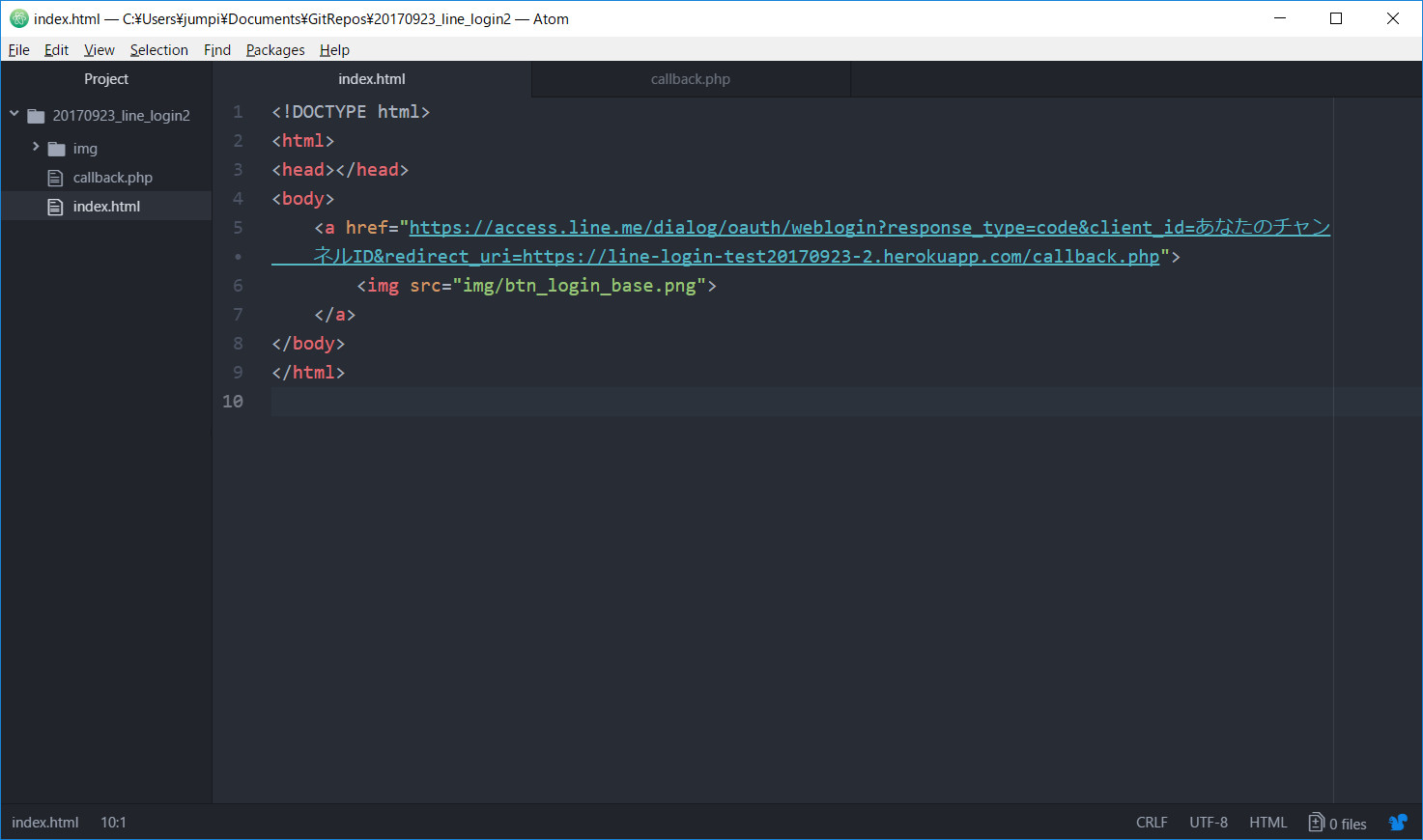Minimize the Atom window

point(1280,18)
